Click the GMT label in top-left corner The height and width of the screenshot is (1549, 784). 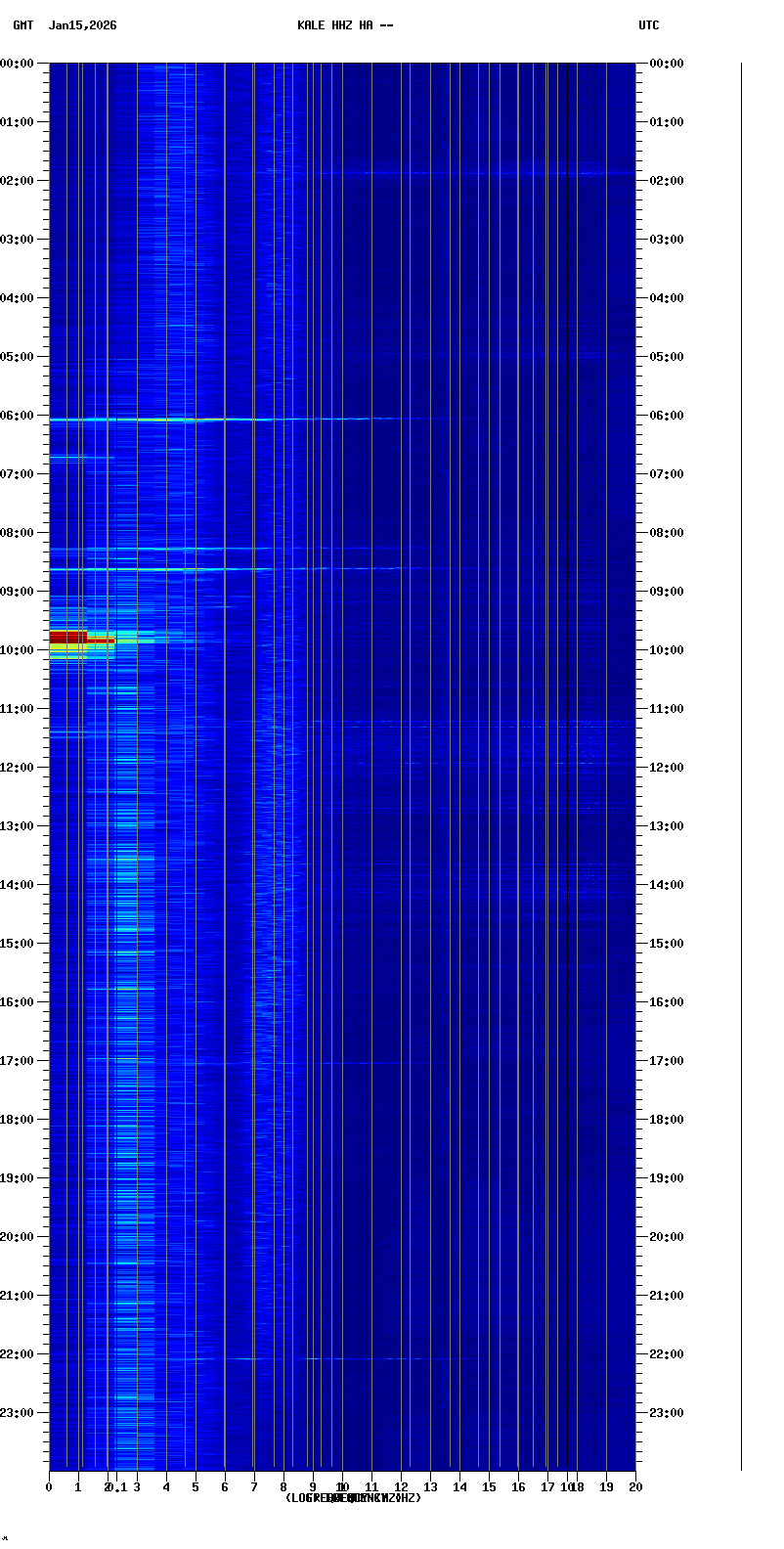[x=22, y=25]
